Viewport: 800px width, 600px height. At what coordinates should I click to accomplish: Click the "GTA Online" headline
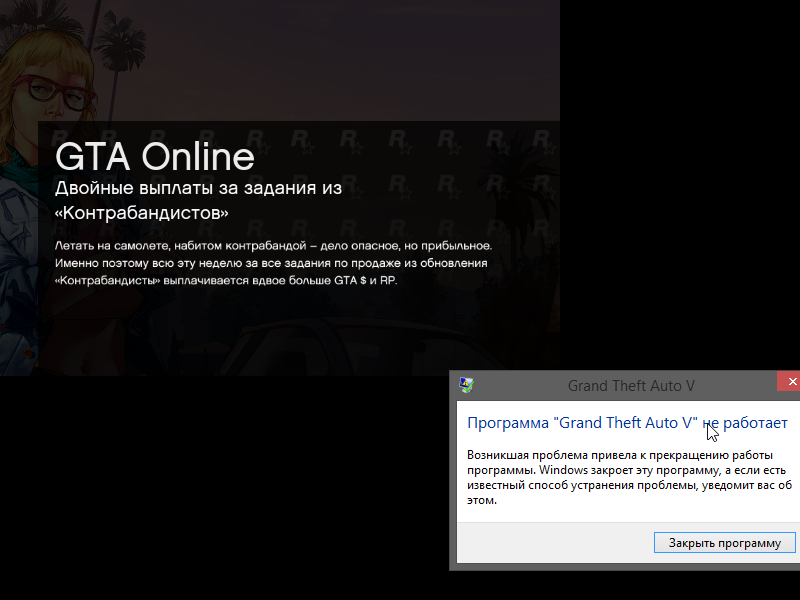tap(155, 156)
